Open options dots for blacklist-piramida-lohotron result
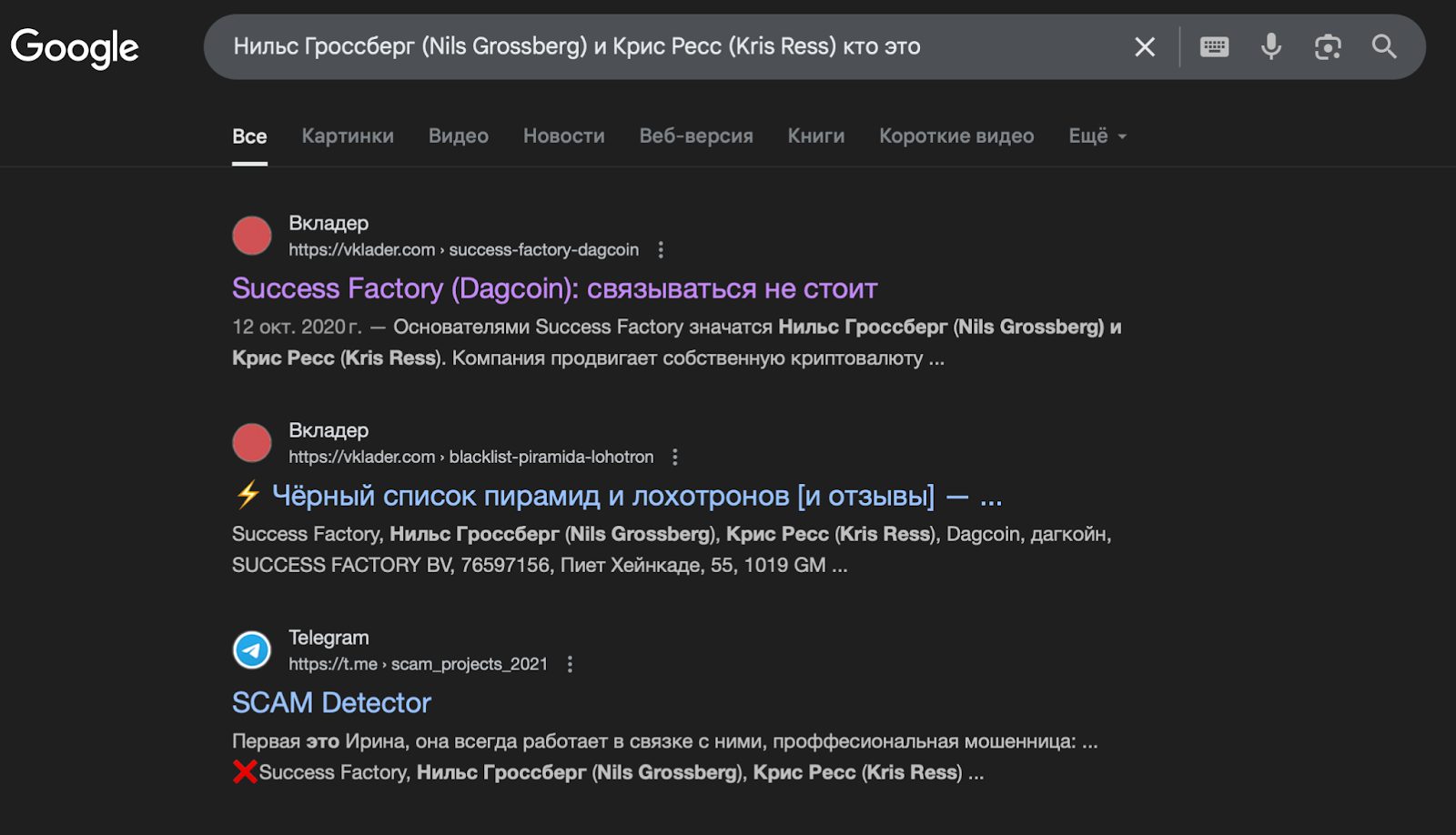Viewport: 1456px width, 835px height. click(675, 457)
